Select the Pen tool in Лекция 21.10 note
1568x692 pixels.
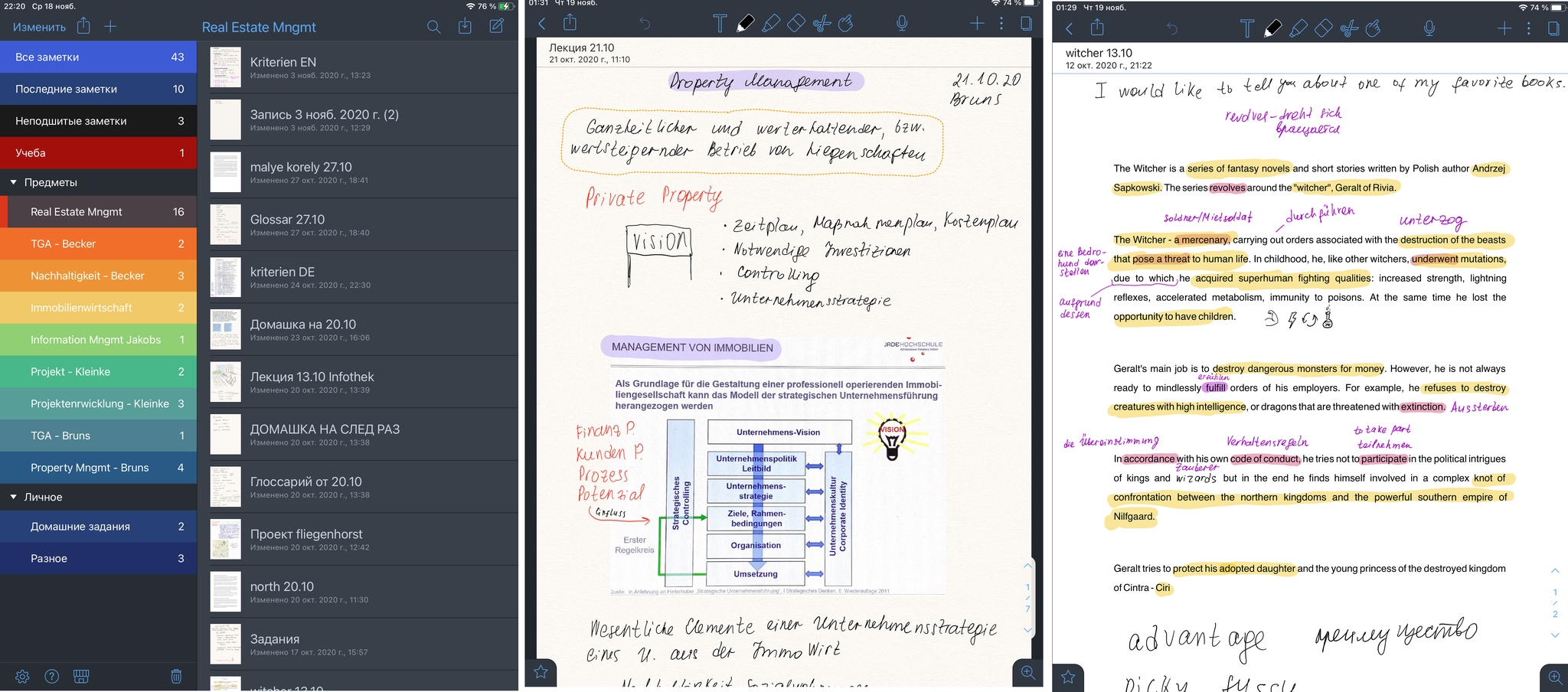pyautogui.click(x=745, y=24)
